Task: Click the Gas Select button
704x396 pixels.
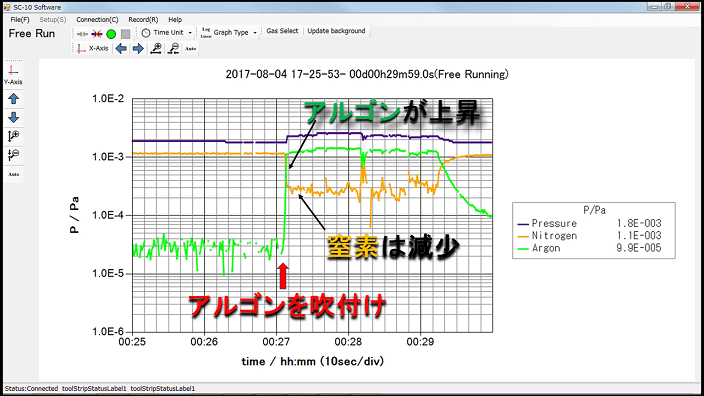Action: point(282,31)
